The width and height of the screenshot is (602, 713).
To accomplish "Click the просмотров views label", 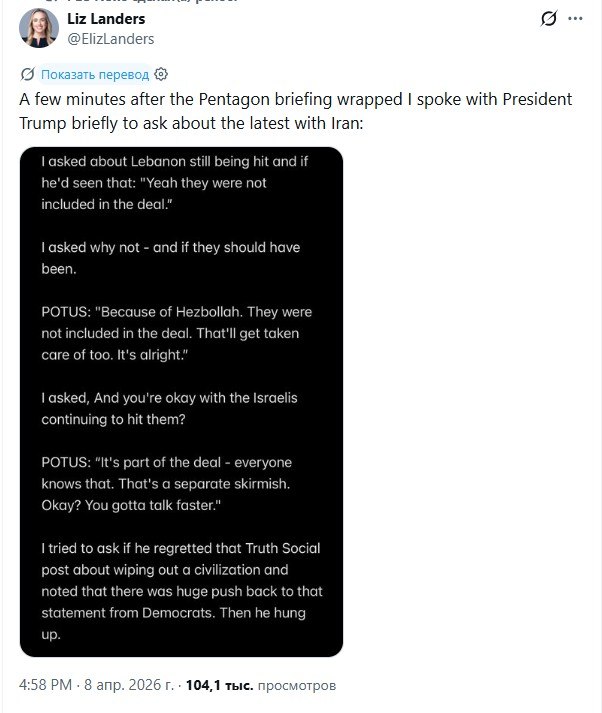I will (x=297, y=686).
